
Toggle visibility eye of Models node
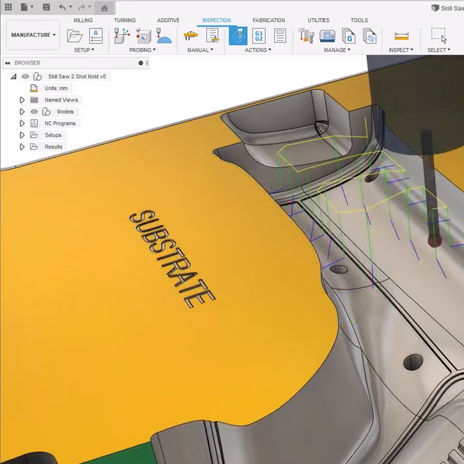(34, 112)
